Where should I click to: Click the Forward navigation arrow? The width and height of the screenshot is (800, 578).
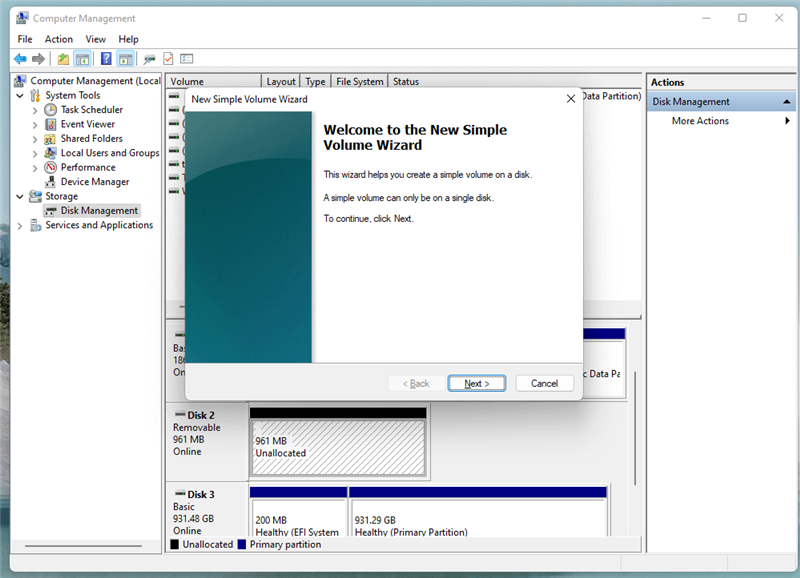coord(37,58)
